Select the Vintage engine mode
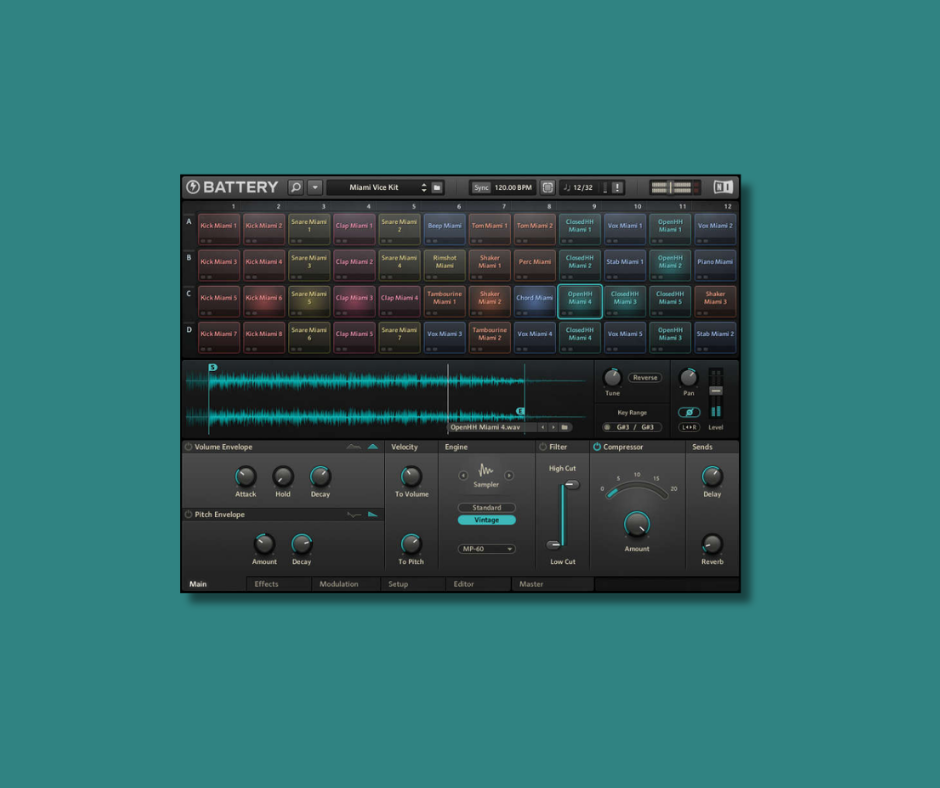 [x=486, y=520]
